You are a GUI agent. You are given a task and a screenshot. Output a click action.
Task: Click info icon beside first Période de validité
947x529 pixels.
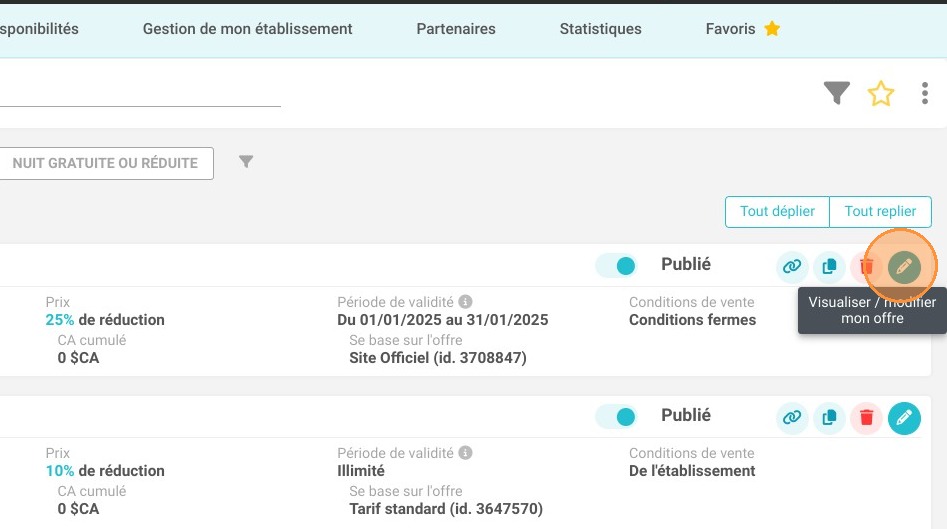(x=465, y=301)
